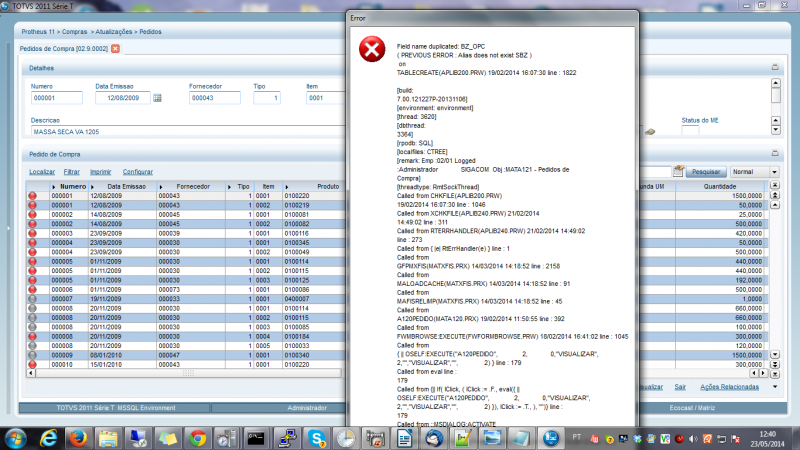
Task: Click the grid scroll-left arrow at bottom
Action: [31, 373]
